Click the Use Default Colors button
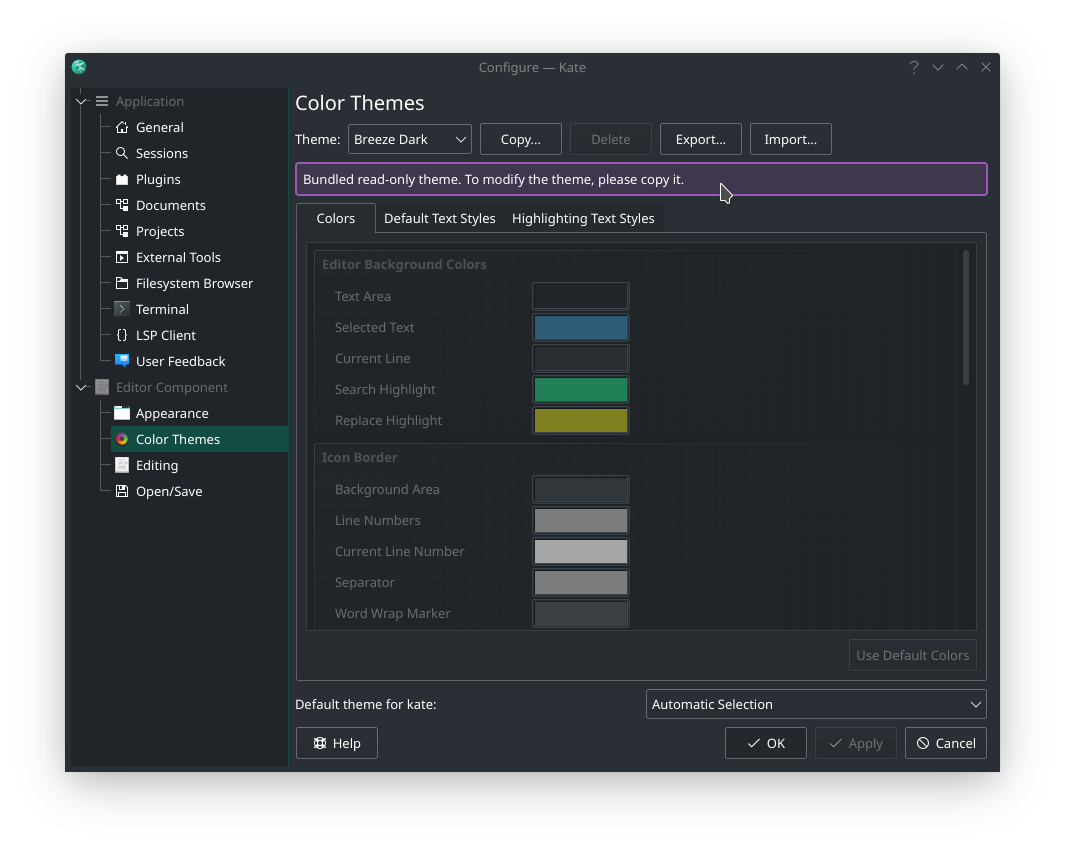Viewport: 1065px width, 849px height. click(x=912, y=655)
